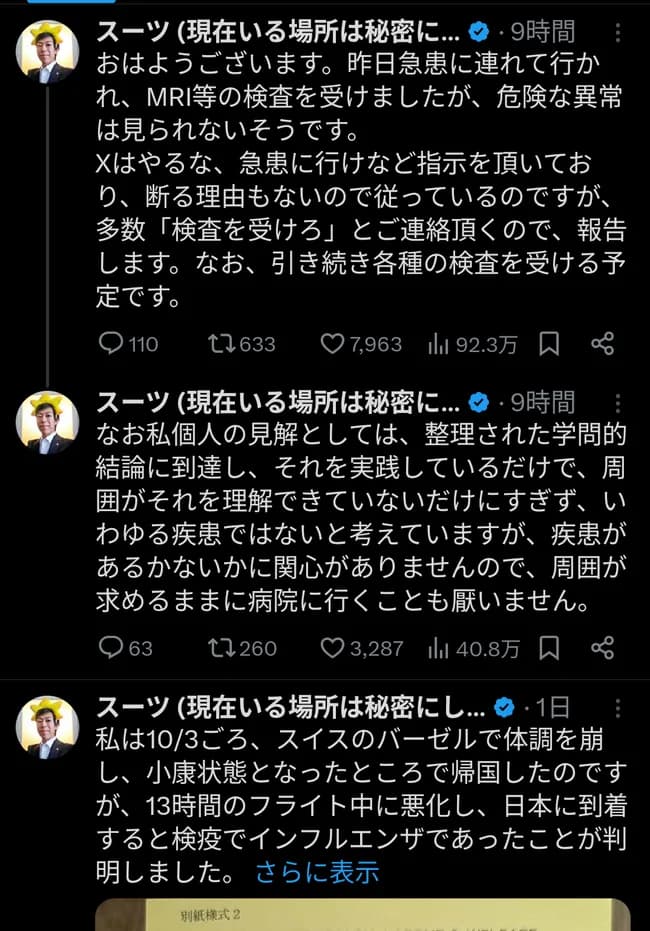
Task: Bookmark the first tweet
Action: (548, 344)
